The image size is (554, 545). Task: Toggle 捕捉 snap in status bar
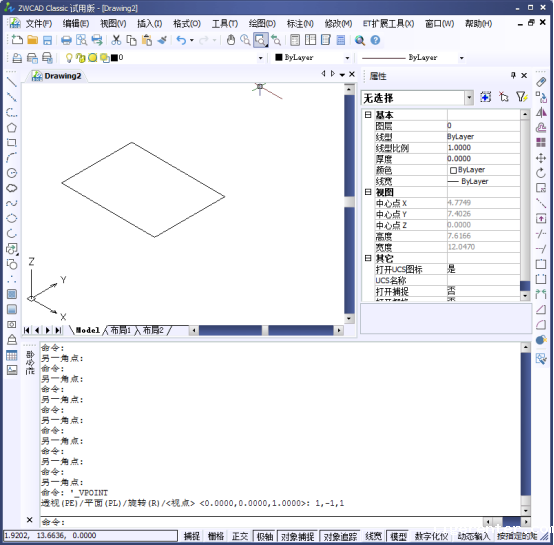point(192,536)
